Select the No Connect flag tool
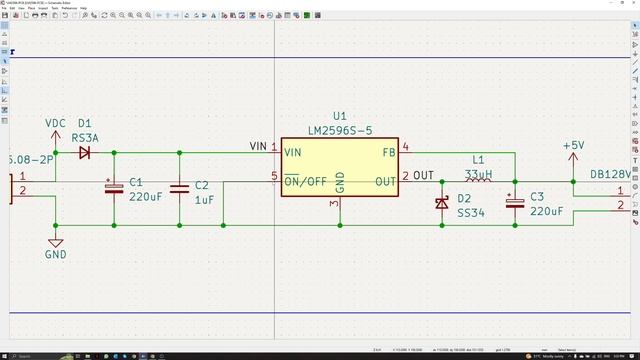 point(635,88)
